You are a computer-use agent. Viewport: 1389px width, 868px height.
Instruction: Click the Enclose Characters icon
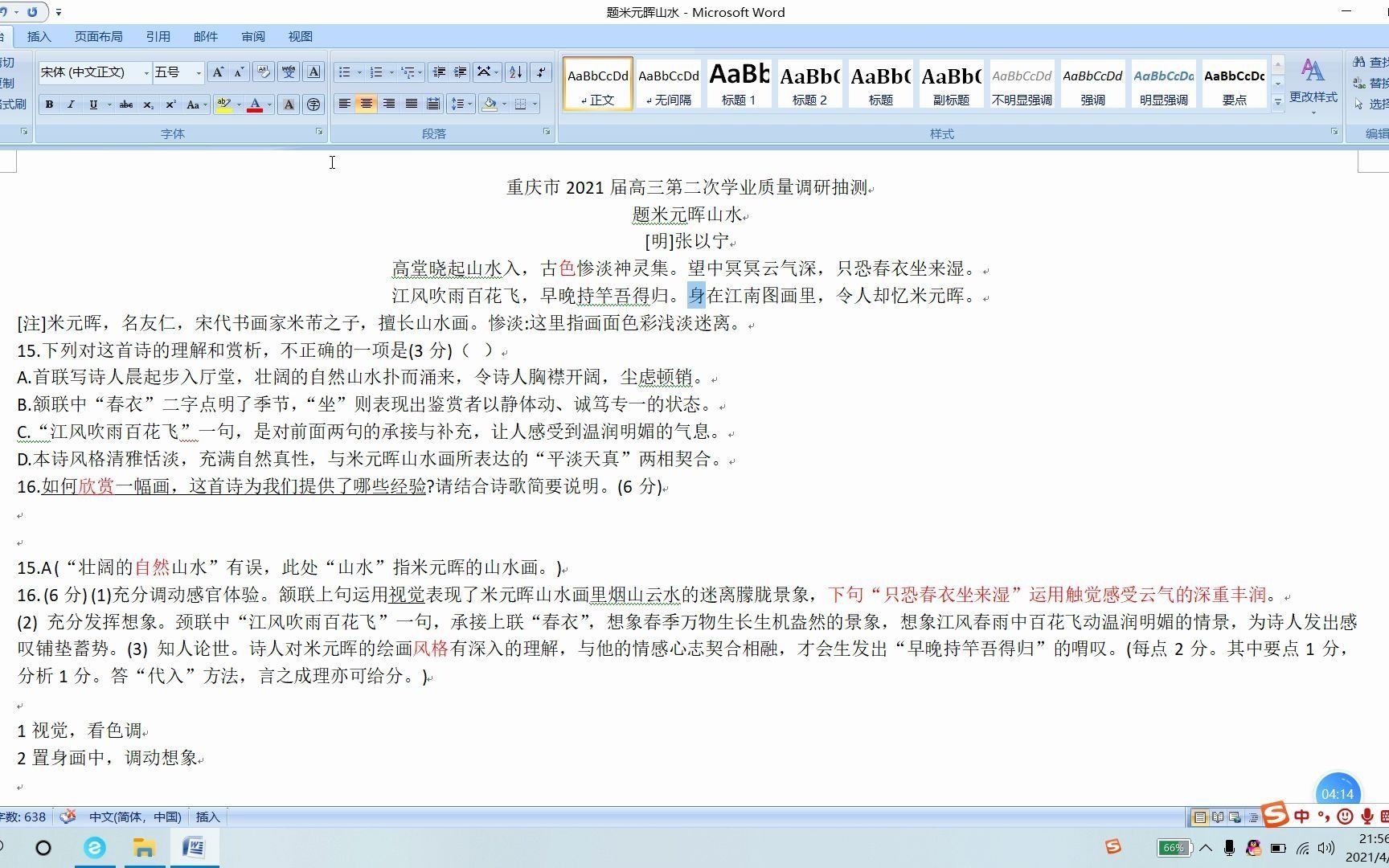point(313,104)
